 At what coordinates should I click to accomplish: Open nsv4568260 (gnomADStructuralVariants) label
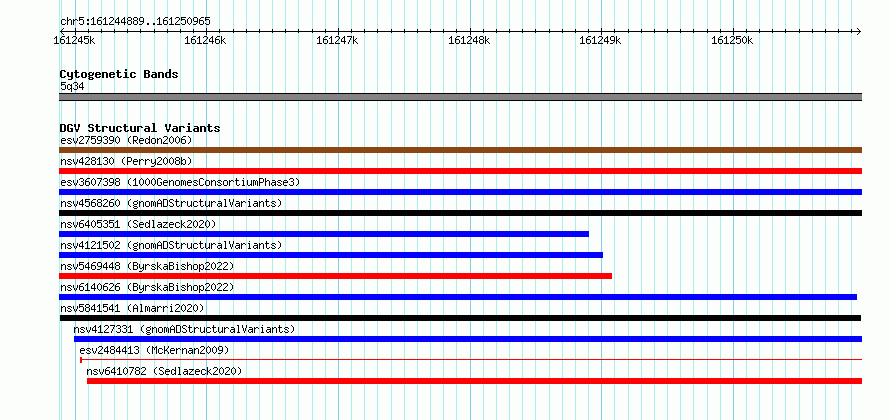click(171, 203)
